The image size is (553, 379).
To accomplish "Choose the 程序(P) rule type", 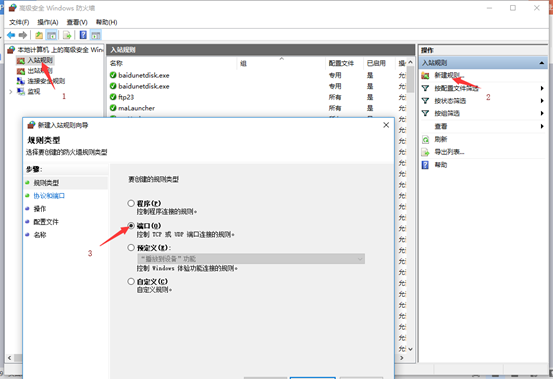I will [x=131, y=203].
